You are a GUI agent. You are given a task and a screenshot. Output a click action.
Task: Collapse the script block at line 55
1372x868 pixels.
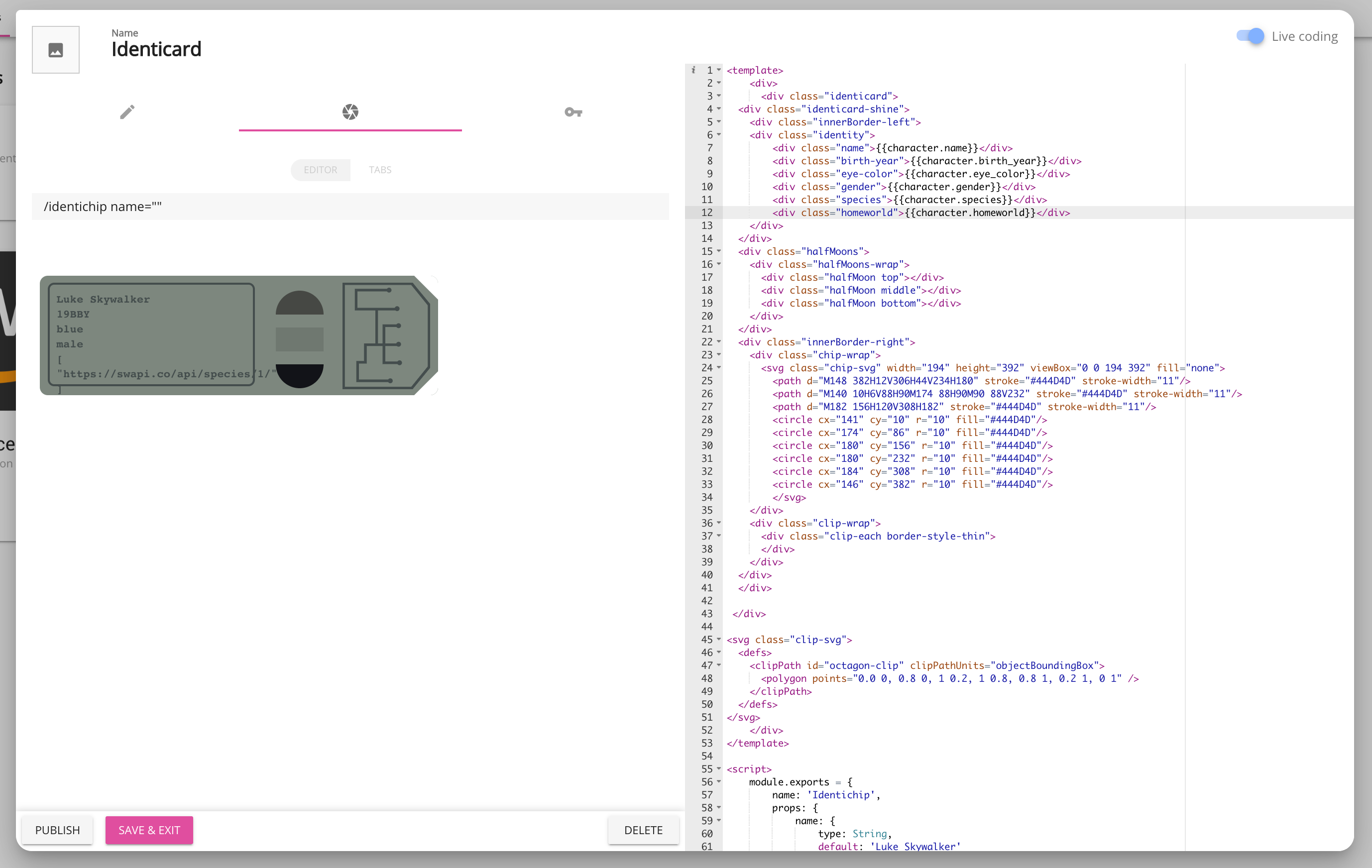pyautogui.click(x=719, y=769)
